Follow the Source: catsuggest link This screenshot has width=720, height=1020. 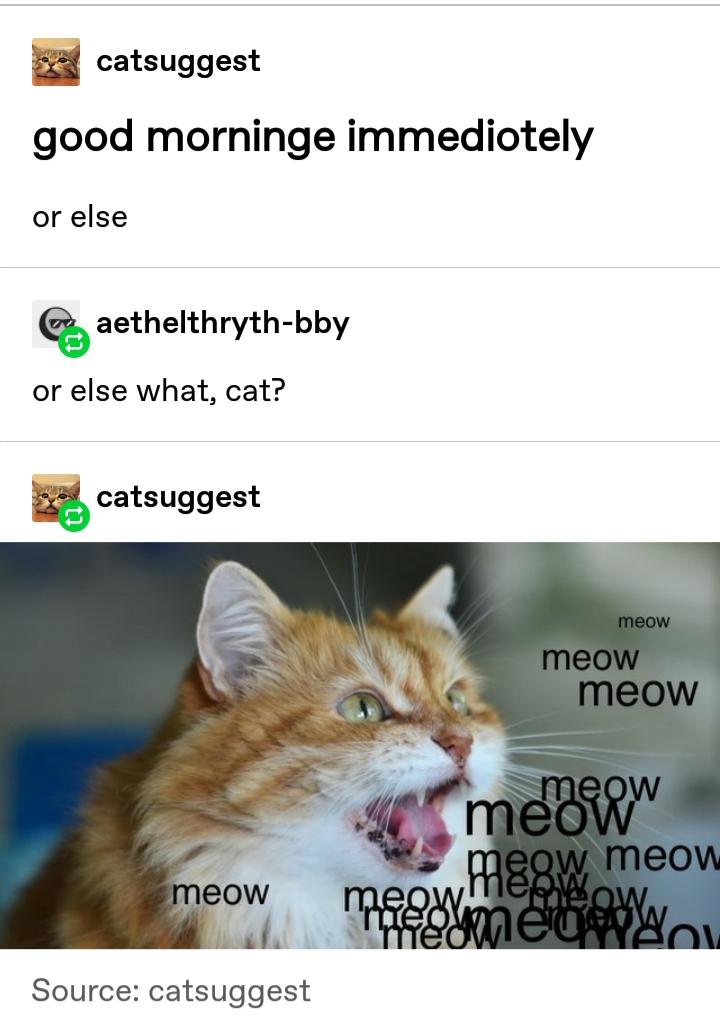click(x=171, y=991)
